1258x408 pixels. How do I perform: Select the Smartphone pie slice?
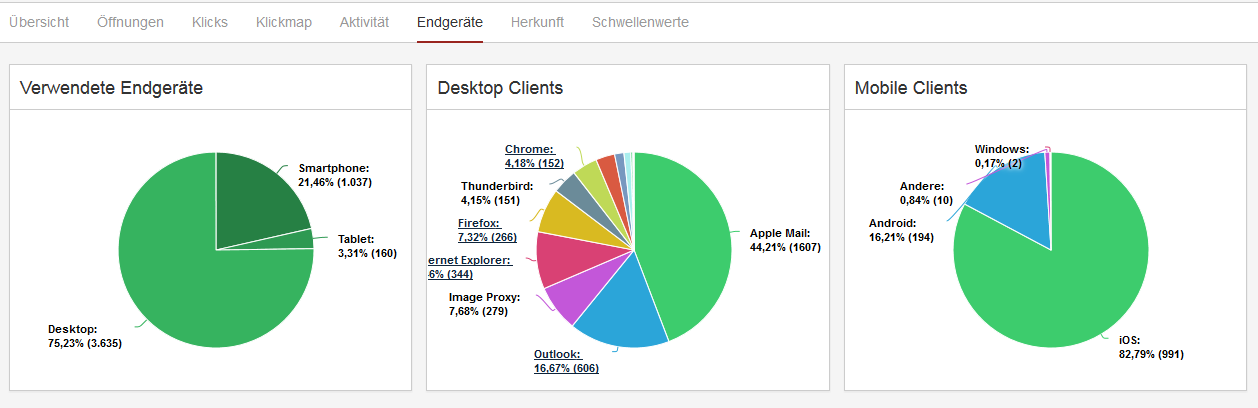click(256, 200)
